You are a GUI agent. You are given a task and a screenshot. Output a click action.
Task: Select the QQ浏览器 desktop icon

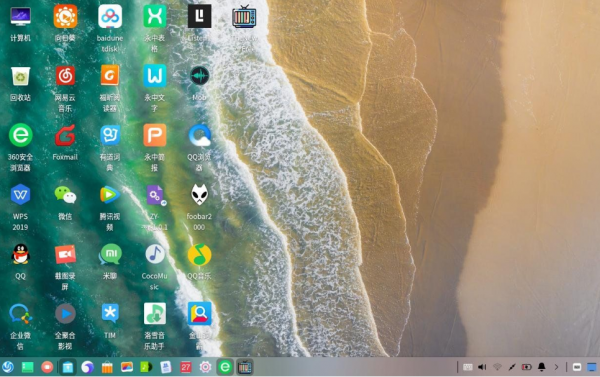click(x=199, y=135)
